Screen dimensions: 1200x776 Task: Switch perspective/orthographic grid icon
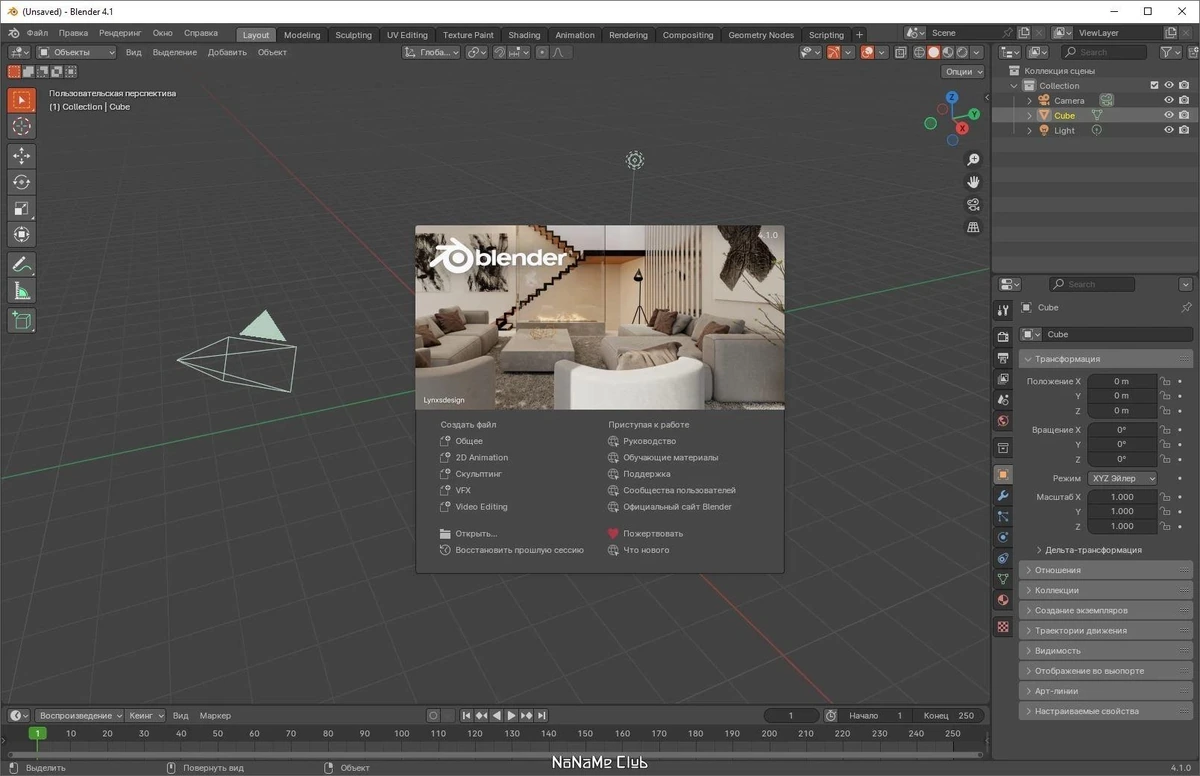tap(973, 228)
